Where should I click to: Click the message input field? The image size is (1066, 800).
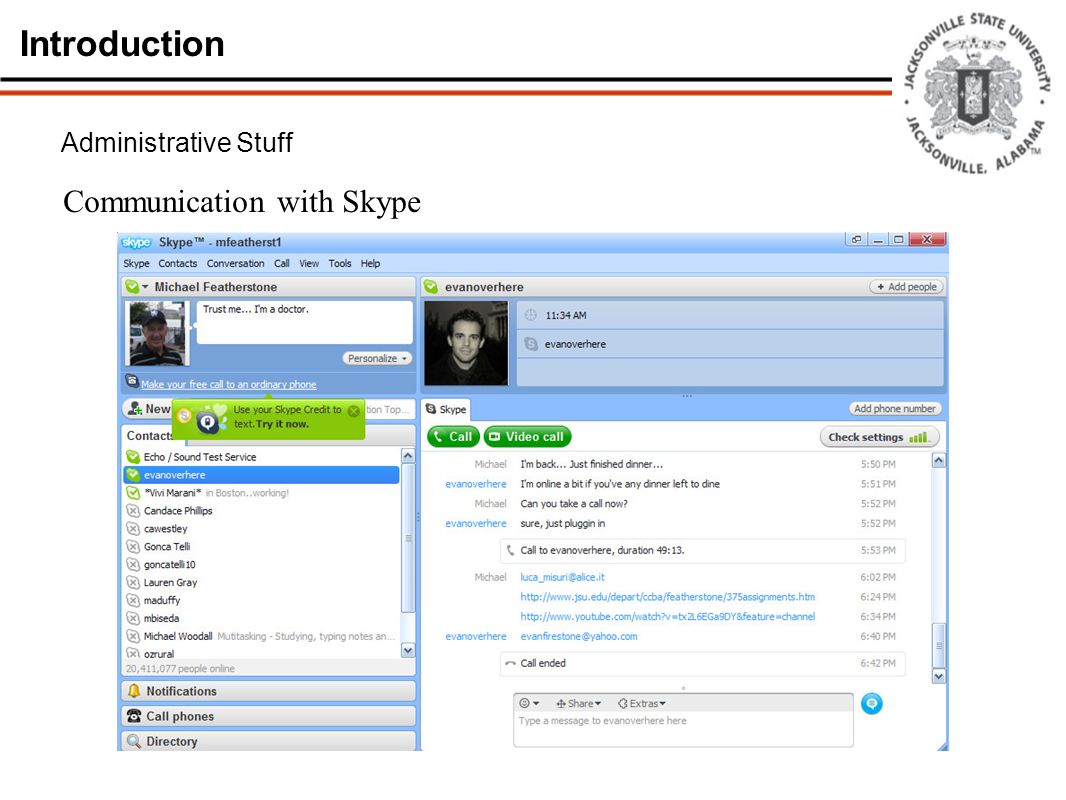tap(683, 729)
